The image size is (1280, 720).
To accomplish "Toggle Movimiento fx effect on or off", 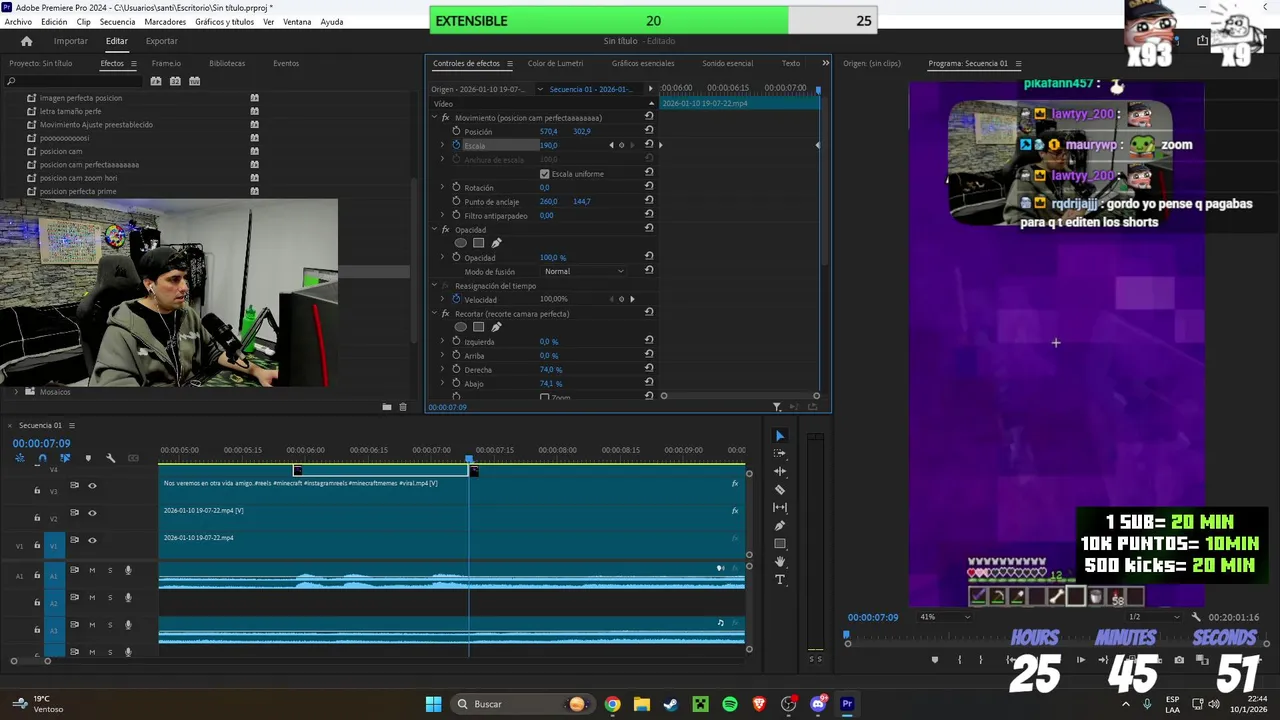I will click(446, 118).
